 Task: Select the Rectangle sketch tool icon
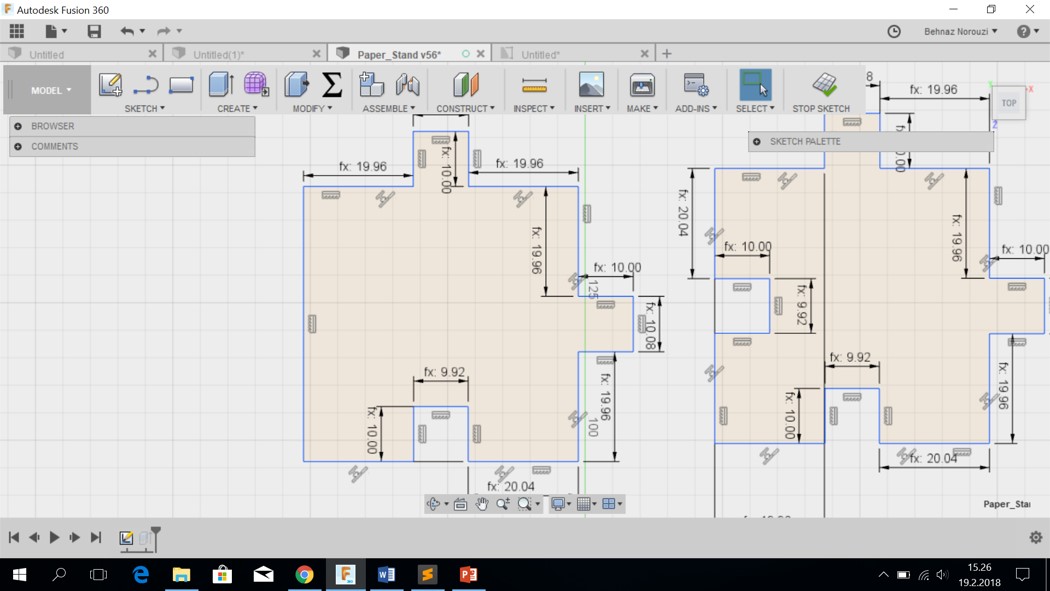181,85
